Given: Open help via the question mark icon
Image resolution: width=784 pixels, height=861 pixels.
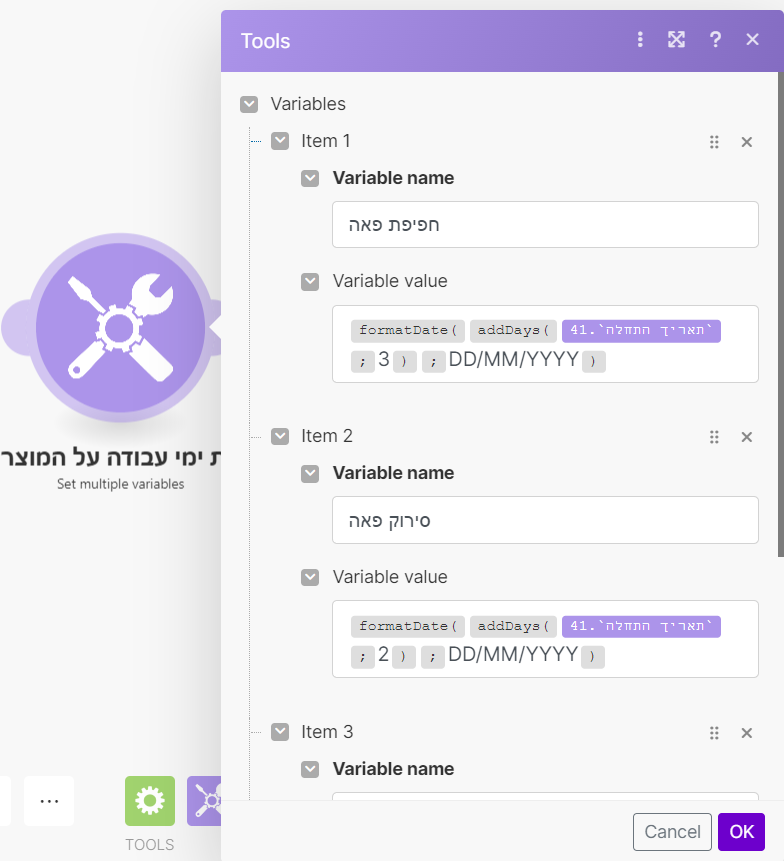Looking at the screenshot, I should click(x=715, y=40).
